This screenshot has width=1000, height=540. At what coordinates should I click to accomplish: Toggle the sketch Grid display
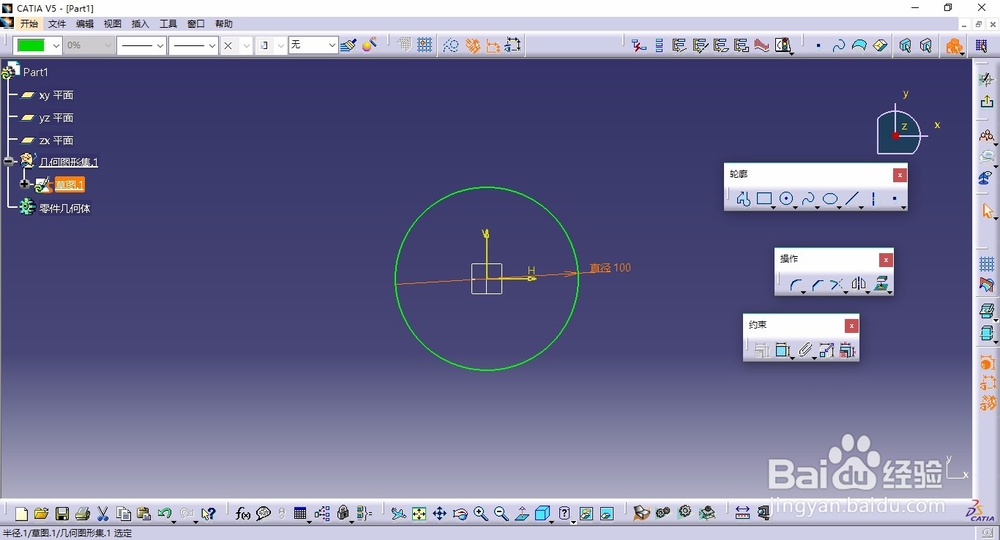point(987,264)
